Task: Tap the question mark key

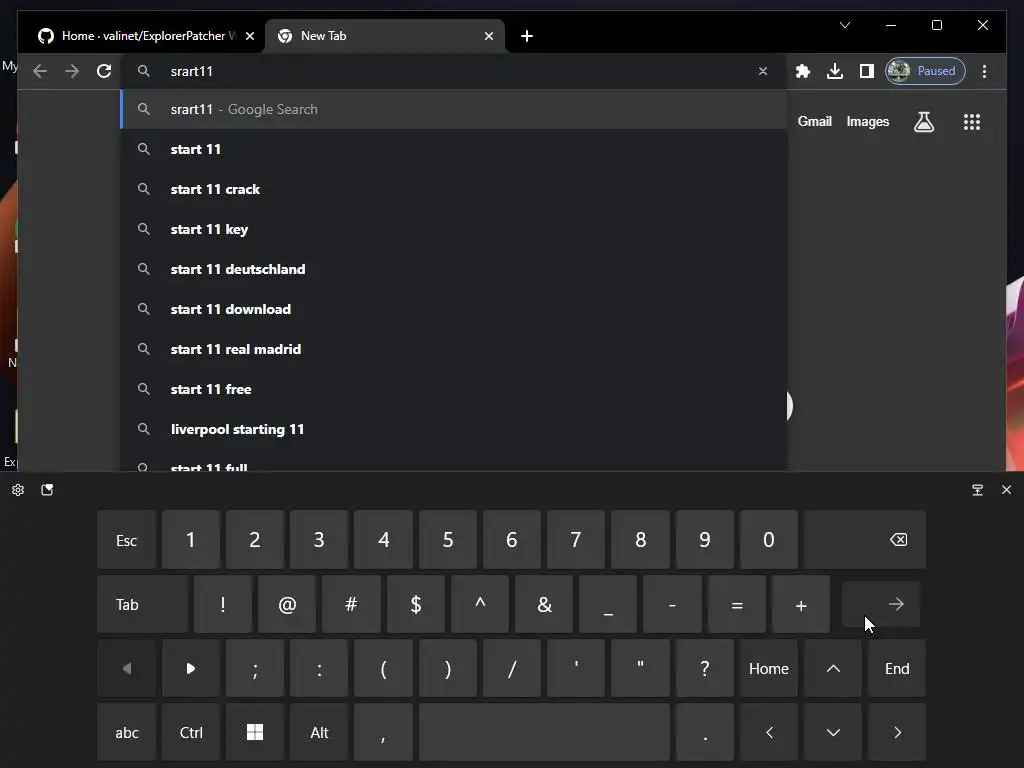Action: pyautogui.click(x=705, y=669)
